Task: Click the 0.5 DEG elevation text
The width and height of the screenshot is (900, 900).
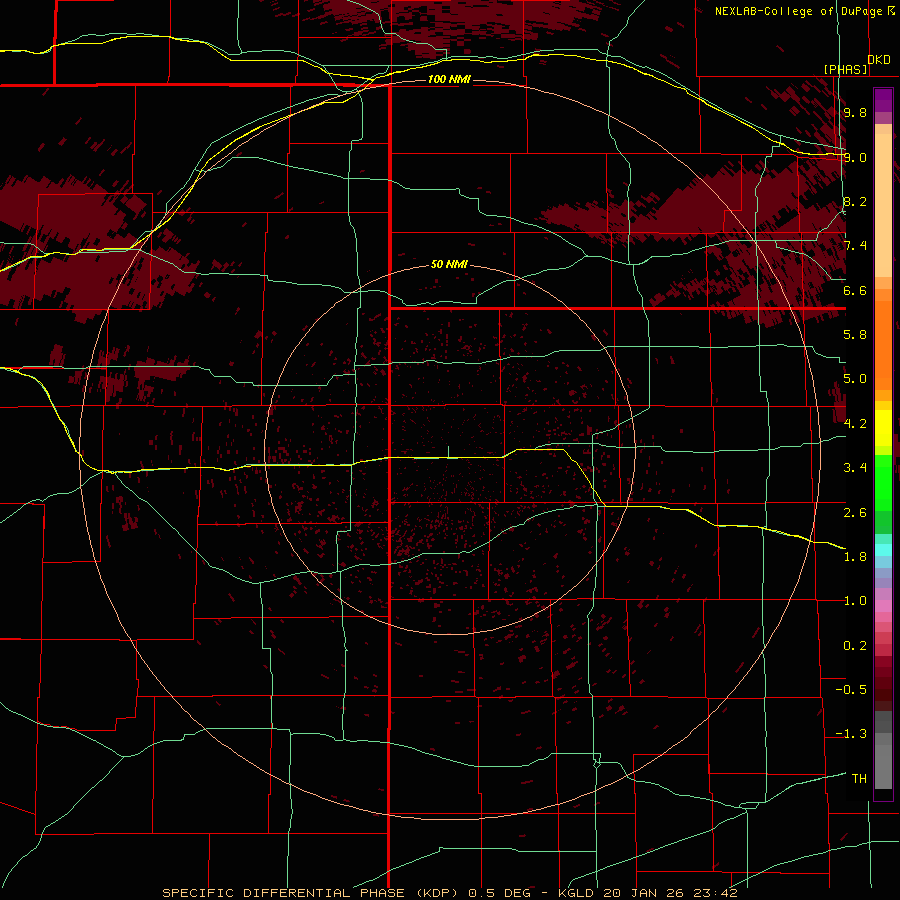Action: 501,893
